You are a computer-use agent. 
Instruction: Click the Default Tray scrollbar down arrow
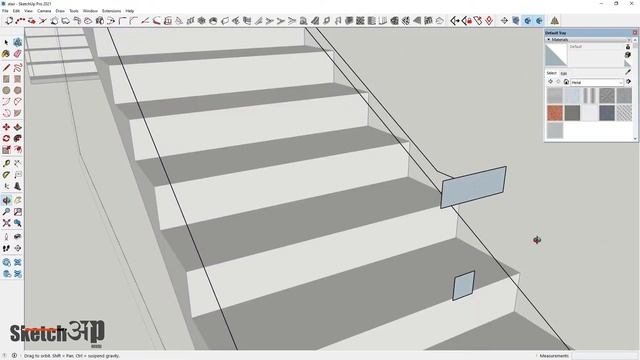635,139
